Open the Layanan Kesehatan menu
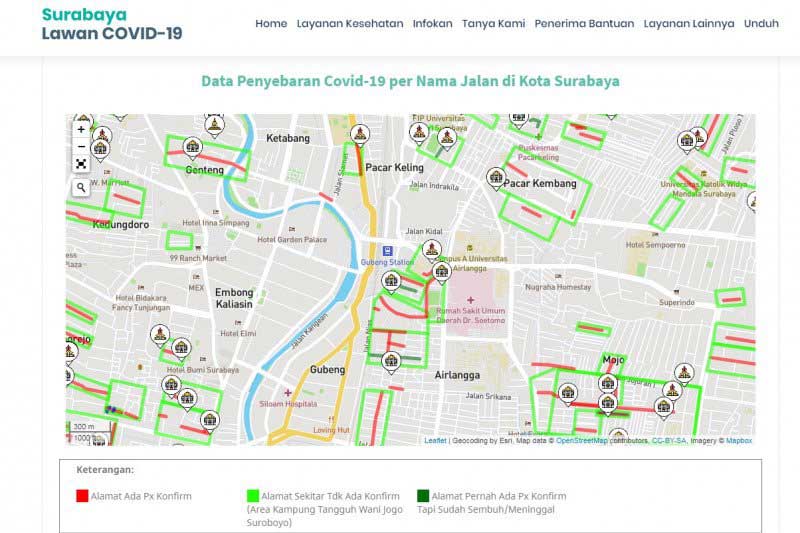Image resolution: width=800 pixels, height=533 pixels. (350, 24)
